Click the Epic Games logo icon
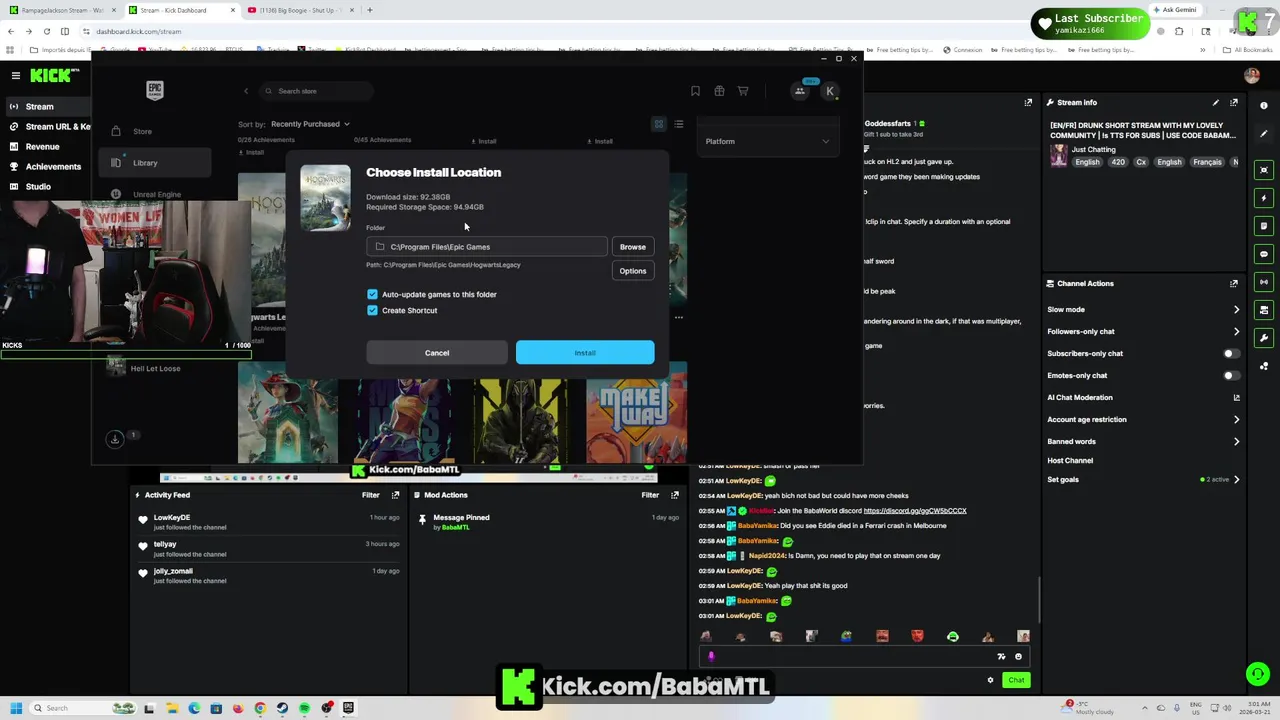This screenshot has width=1280, height=720. point(155,91)
